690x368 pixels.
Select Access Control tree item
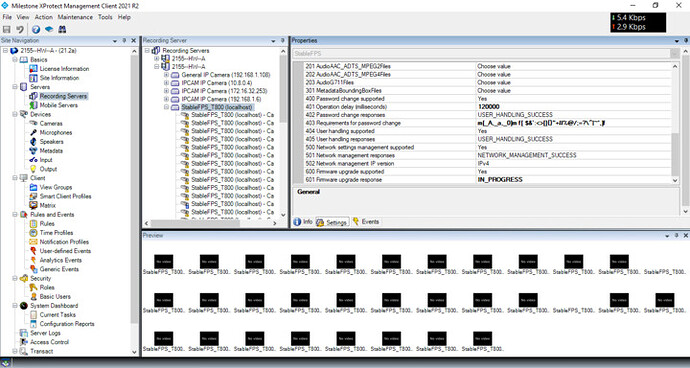coord(49,342)
